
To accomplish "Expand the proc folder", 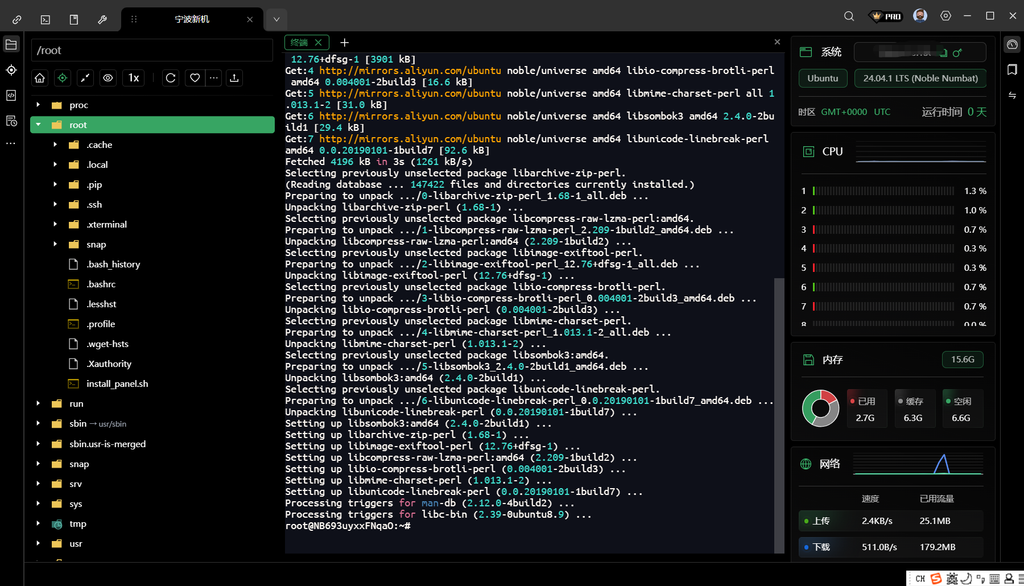I will tap(38, 105).
